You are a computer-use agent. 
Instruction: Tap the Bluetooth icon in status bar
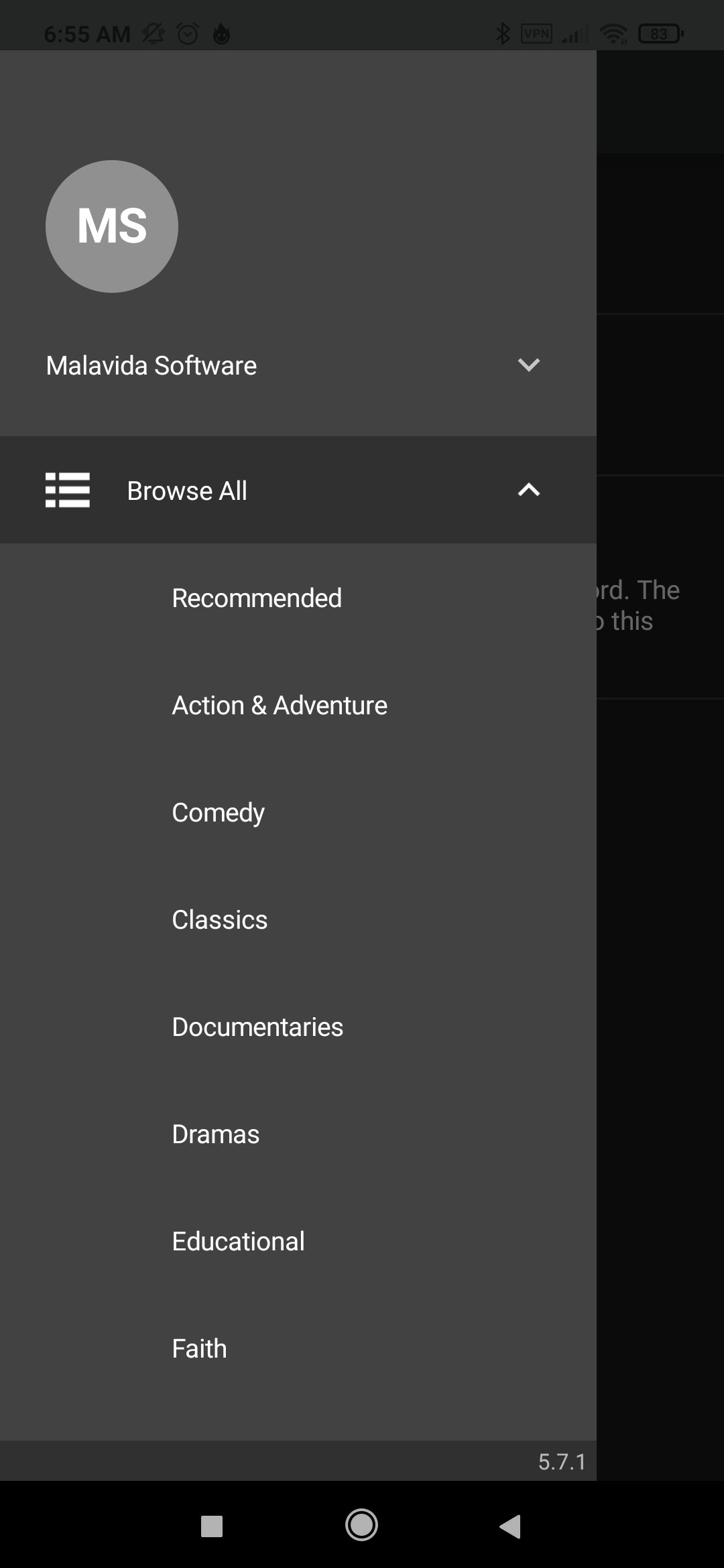click(503, 34)
